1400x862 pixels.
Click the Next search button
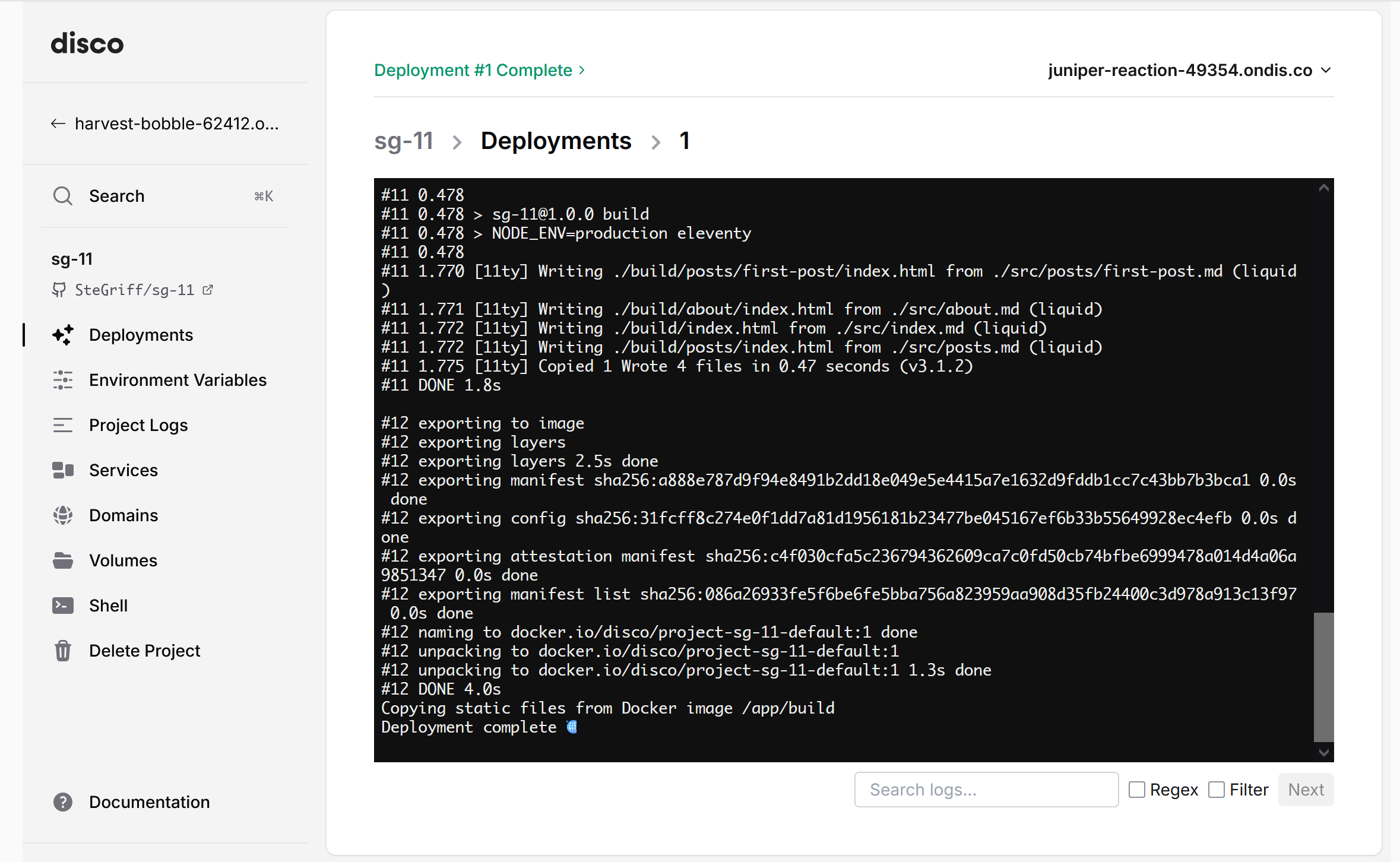coord(1306,790)
